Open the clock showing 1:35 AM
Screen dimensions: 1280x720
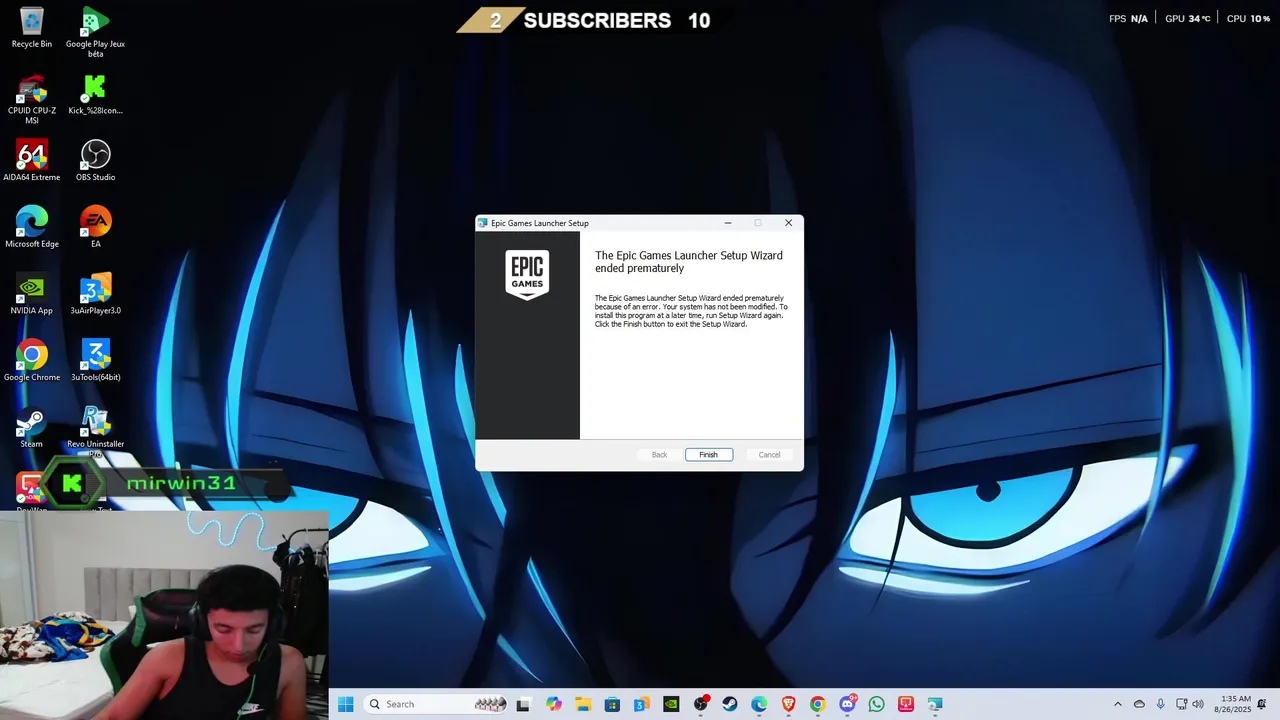(x=1235, y=704)
